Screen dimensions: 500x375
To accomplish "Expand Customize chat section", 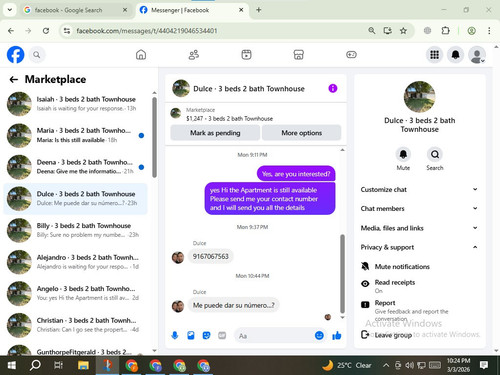I will point(419,189).
